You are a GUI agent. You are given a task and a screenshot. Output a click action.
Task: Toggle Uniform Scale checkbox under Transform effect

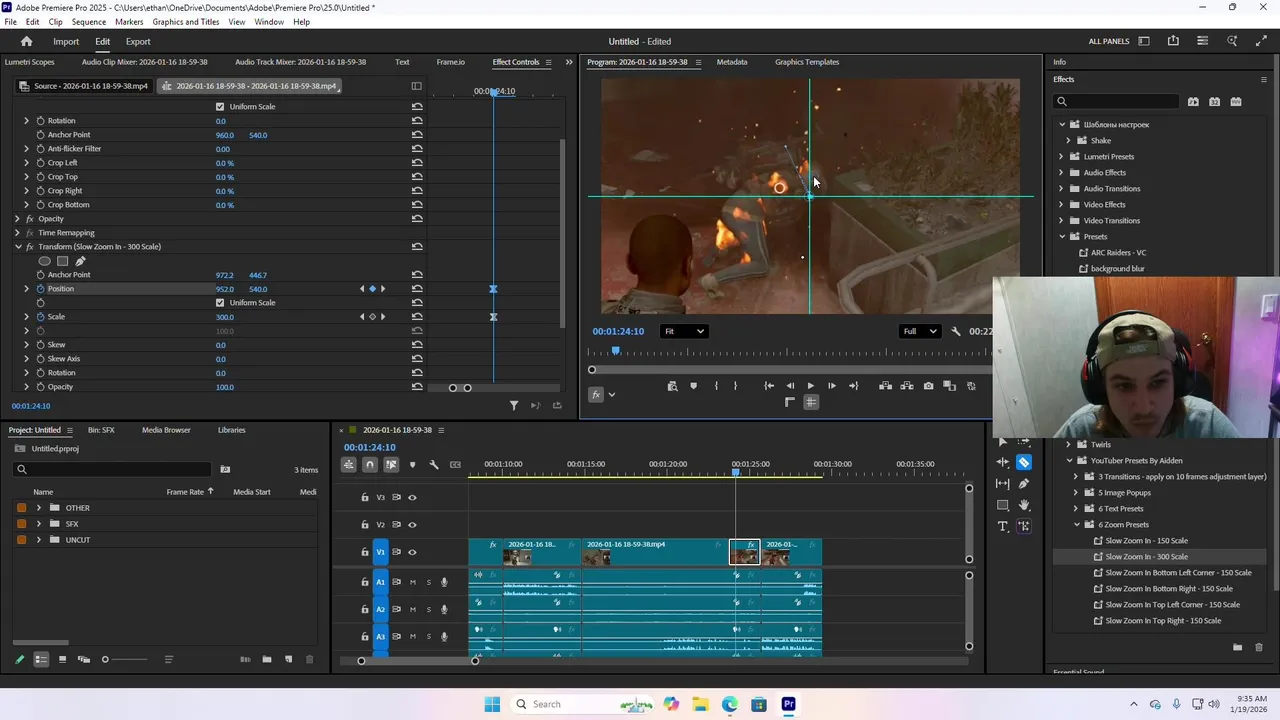(220, 303)
